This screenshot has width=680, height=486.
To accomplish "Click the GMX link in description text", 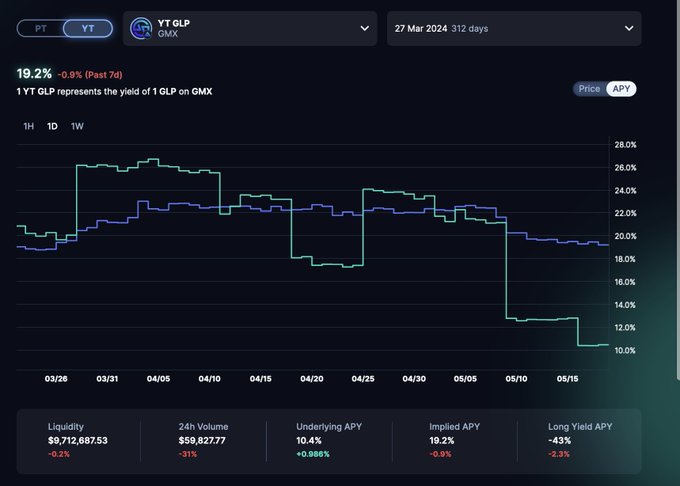I will click(202, 91).
